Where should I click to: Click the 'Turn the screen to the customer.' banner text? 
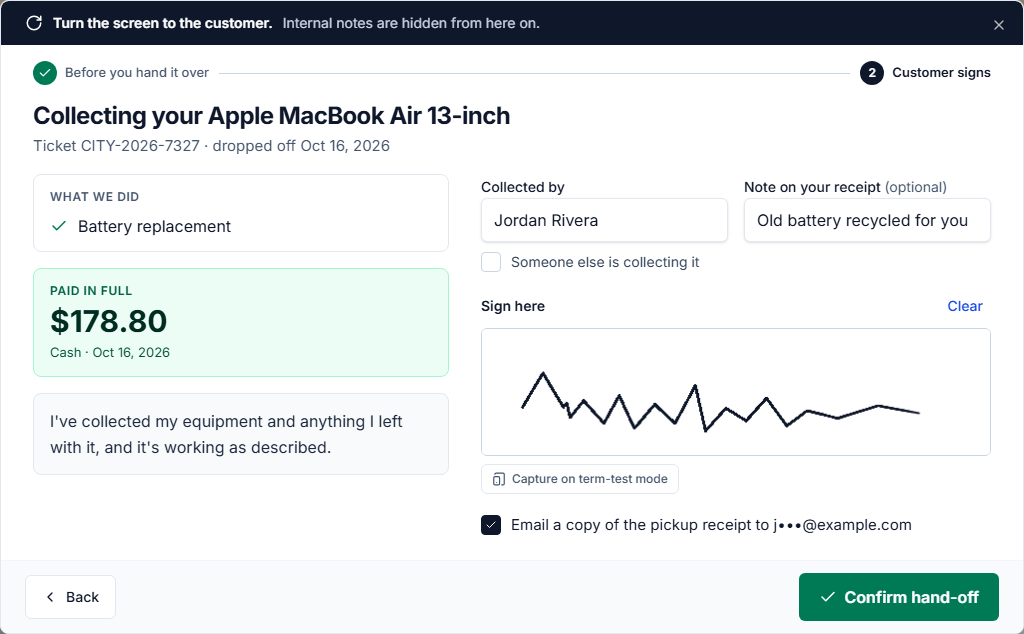162,24
